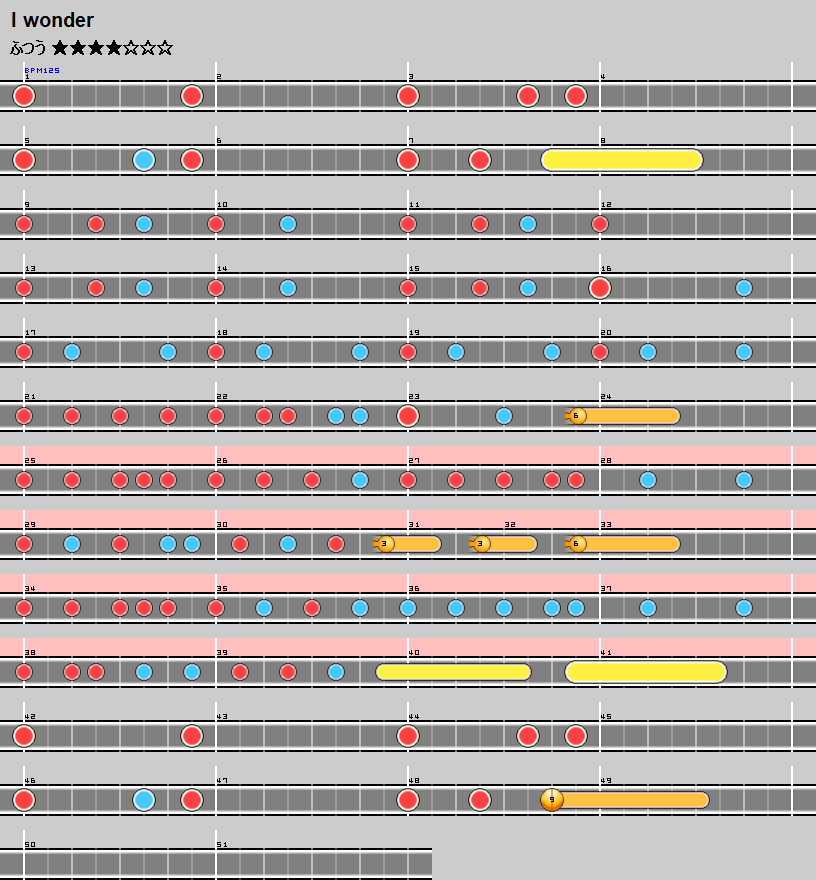816x880 pixels.
Task: Click the balloon note labeled 9
Action: (x=552, y=800)
